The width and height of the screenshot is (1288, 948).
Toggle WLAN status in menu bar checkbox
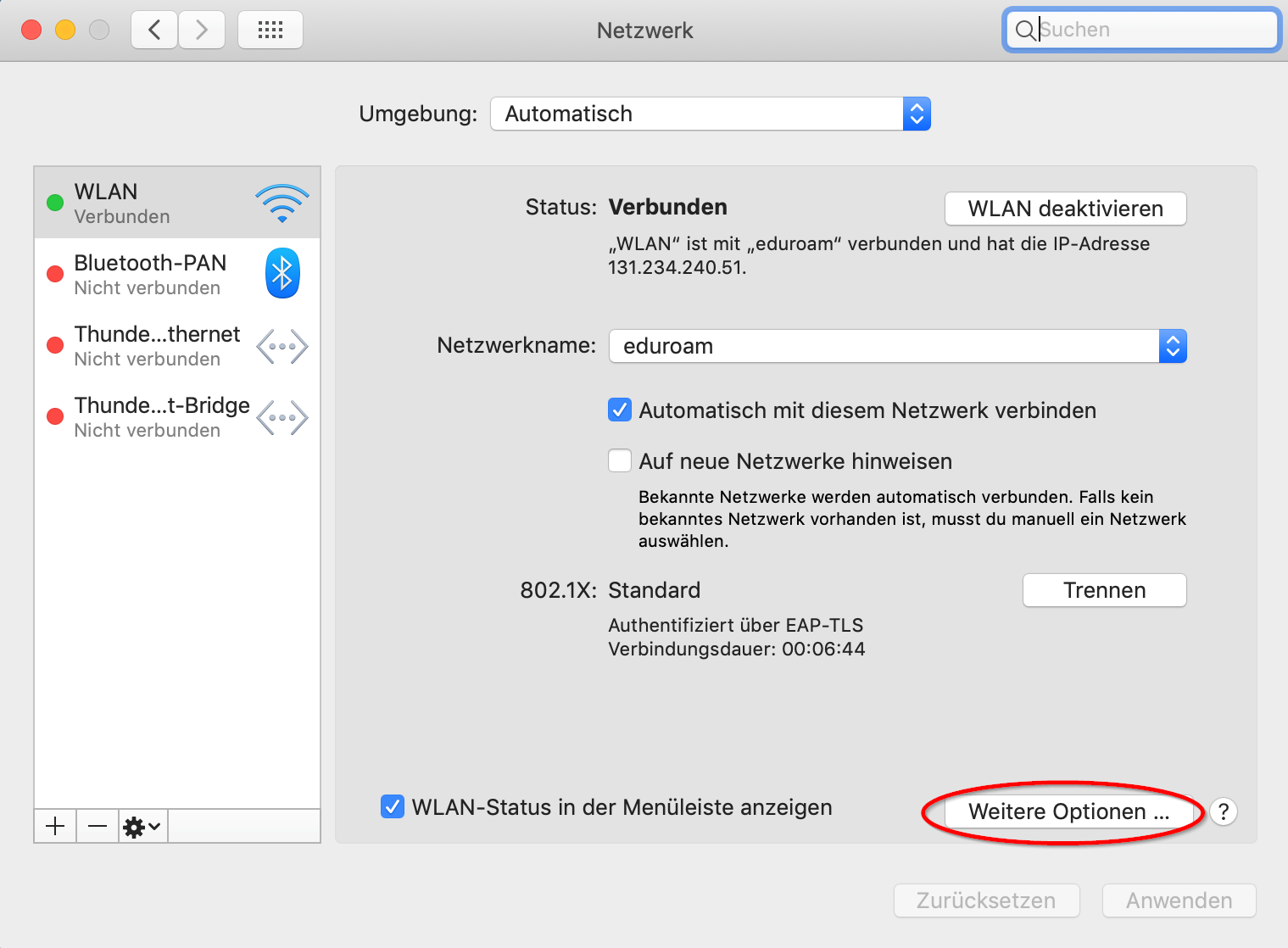pos(392,807)
